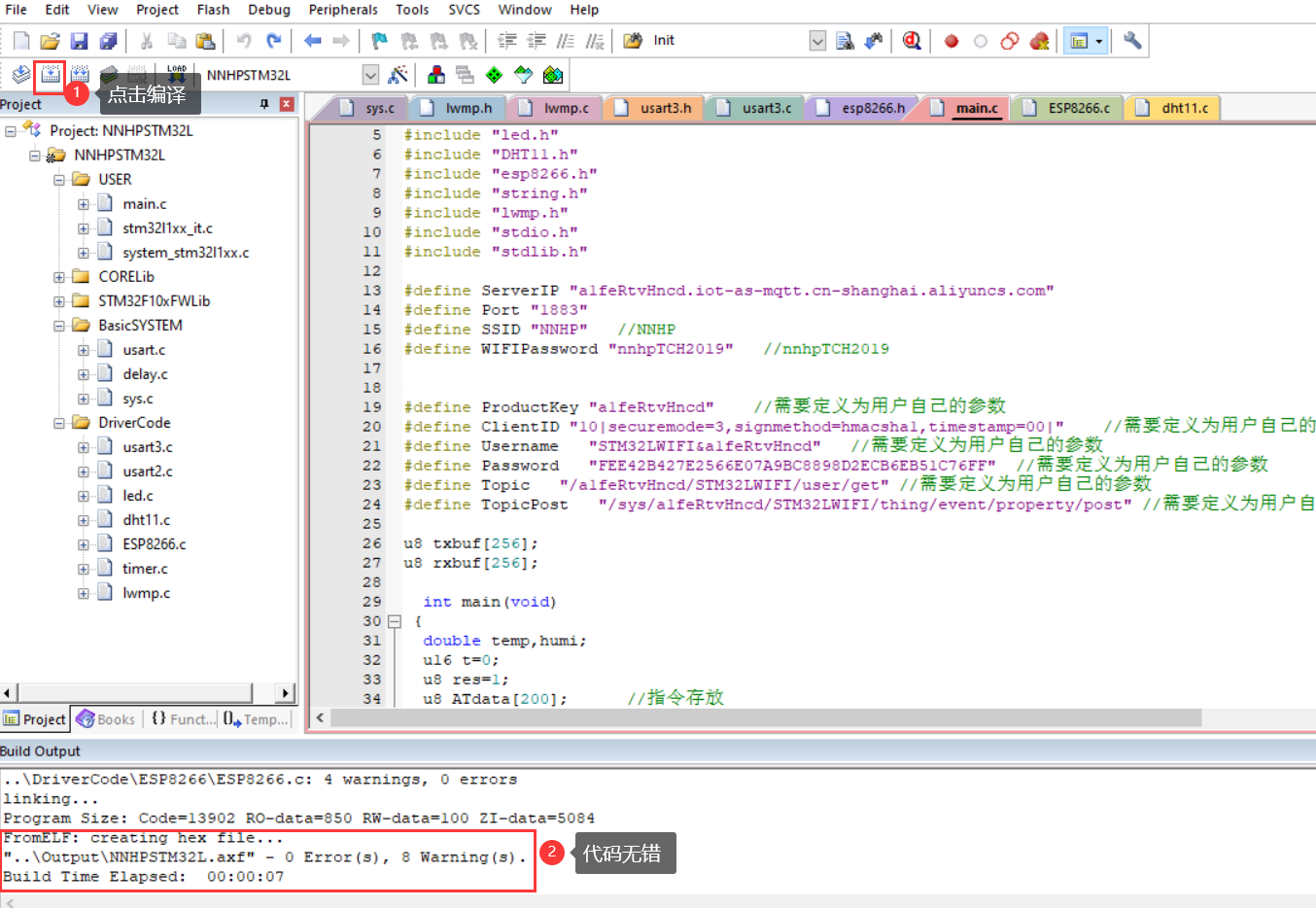Kill all breakpoints icon with the yellow X
The image size is (1316, 908).
1039,41
